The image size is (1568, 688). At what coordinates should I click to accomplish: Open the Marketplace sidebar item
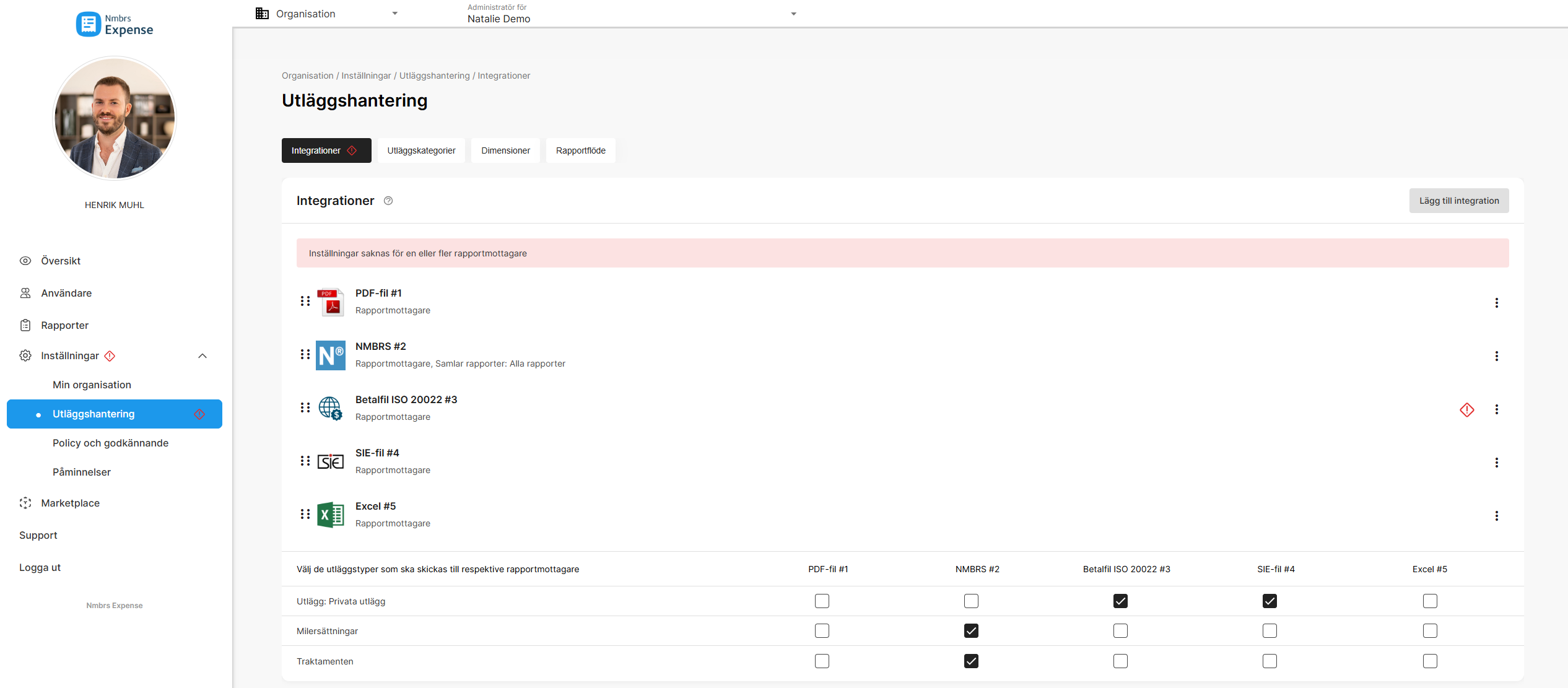[70, 503]
